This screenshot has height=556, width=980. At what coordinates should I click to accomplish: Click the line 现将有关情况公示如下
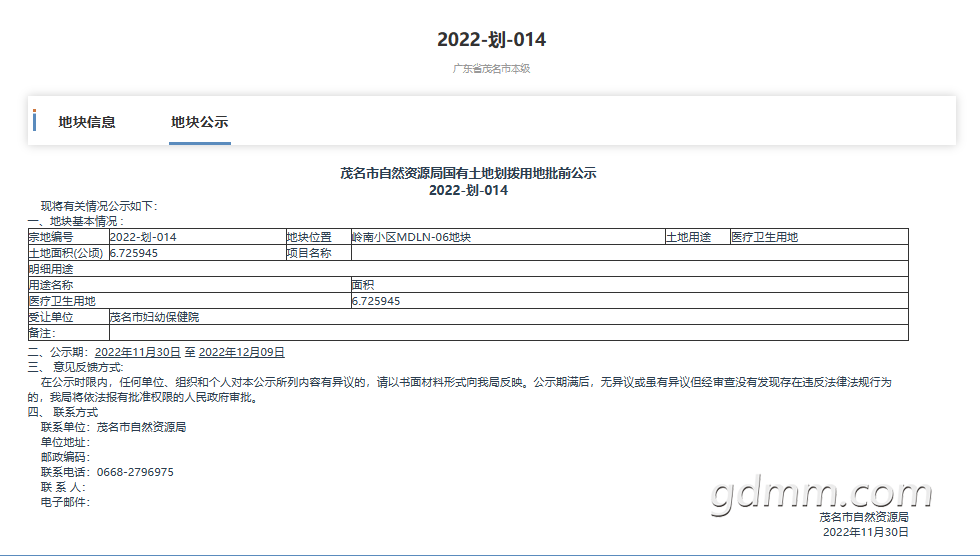(99, 206)
